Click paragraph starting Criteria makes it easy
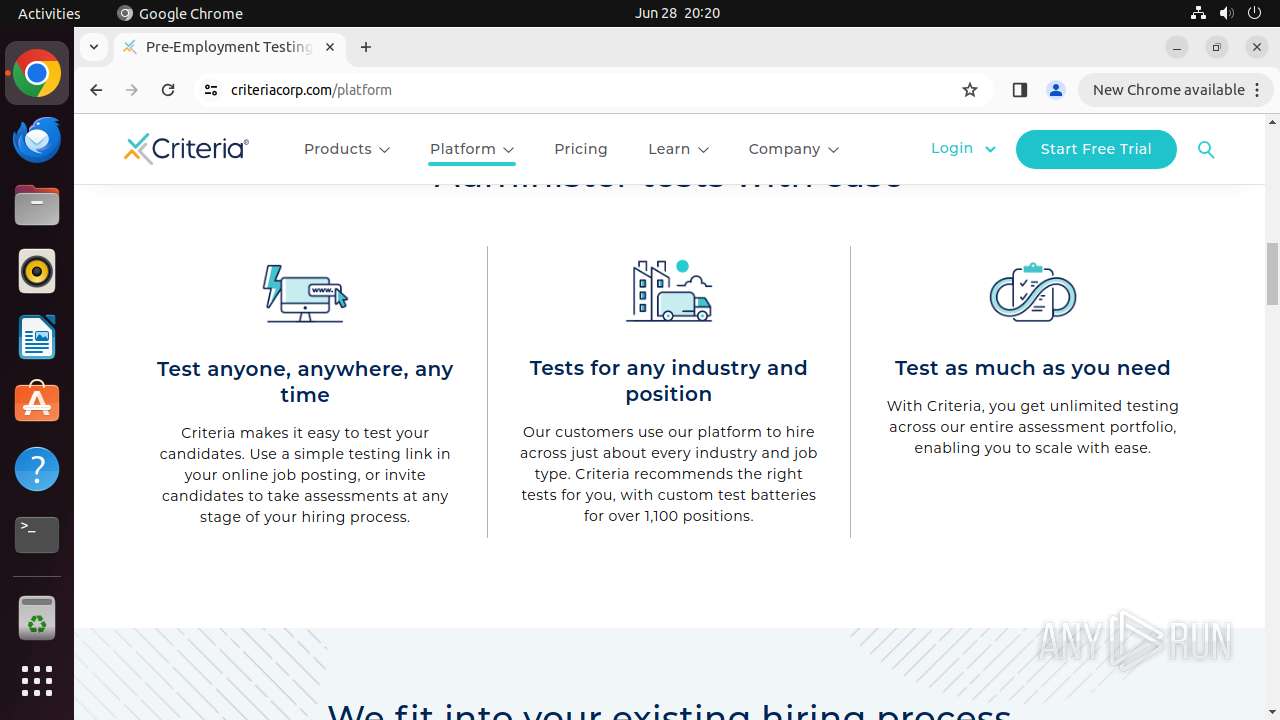Screen dimensions: 1280x720 coord(305,475)
